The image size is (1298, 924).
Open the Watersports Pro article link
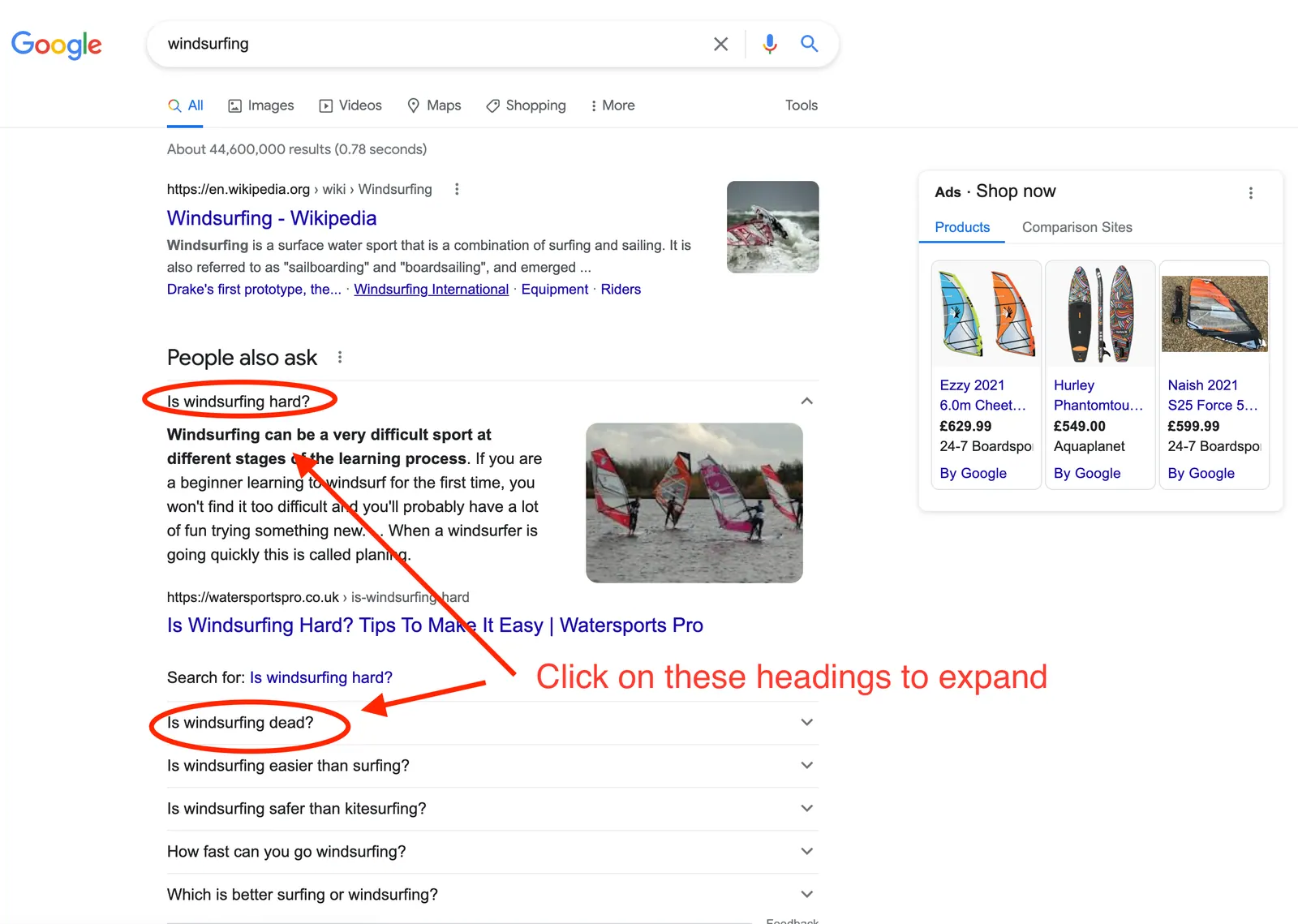pos(435,625)
